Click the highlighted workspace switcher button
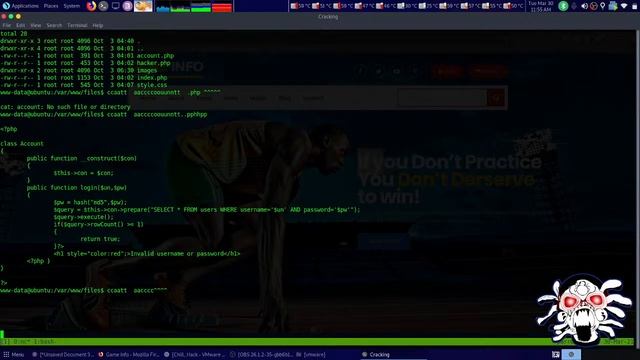The height and width of the screenshot is (360, 640). point(571,355)
